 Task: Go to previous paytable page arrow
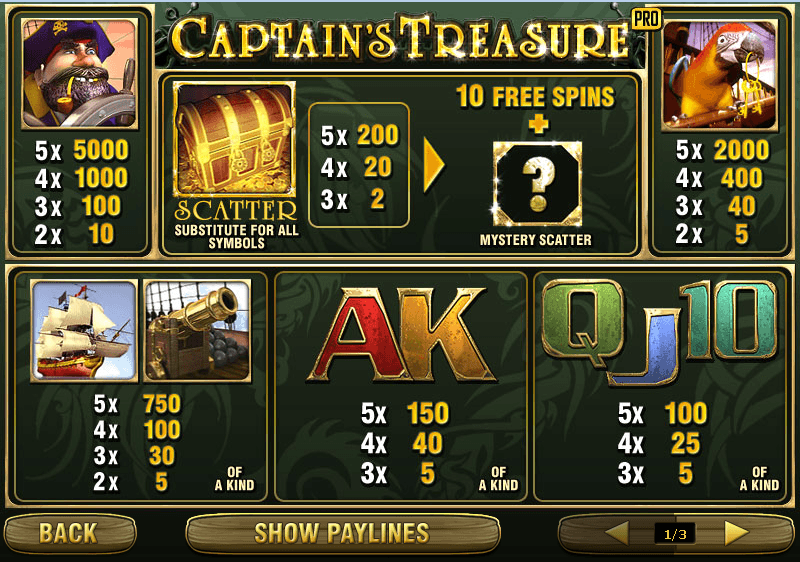[617, 533]
